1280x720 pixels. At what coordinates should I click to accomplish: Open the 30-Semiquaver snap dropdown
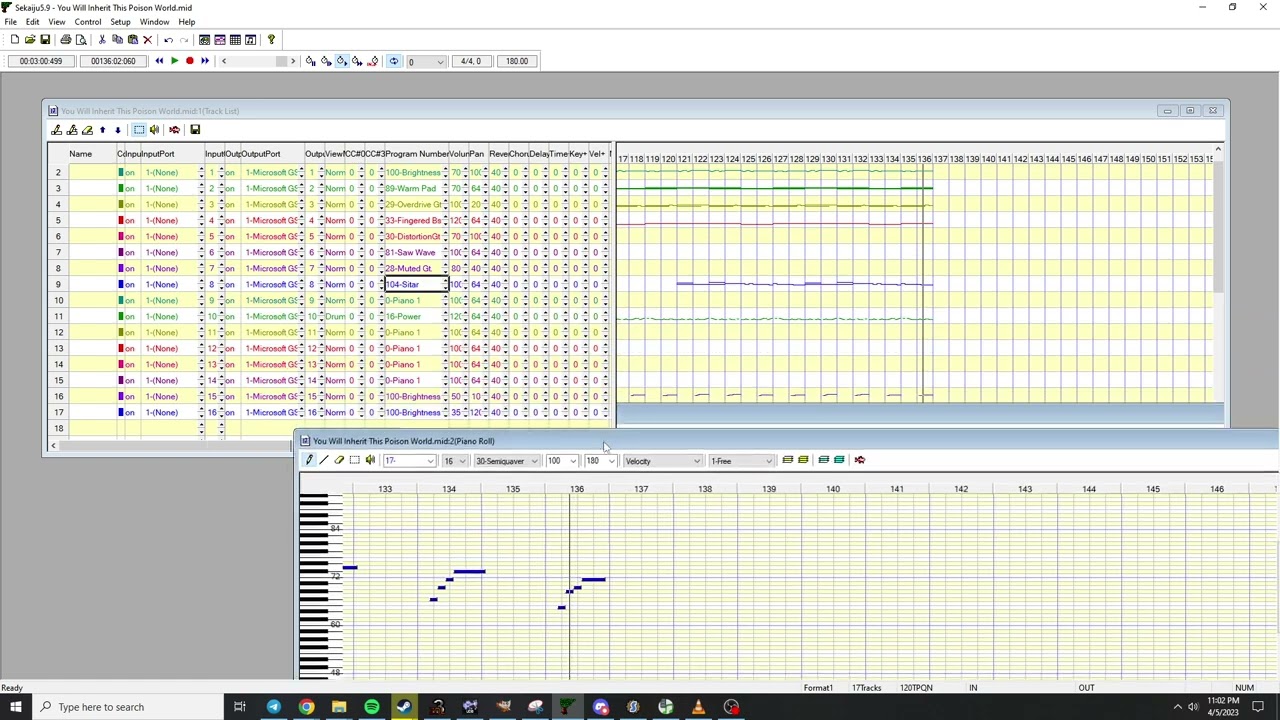pyautogui.click(x=534, y=461)
